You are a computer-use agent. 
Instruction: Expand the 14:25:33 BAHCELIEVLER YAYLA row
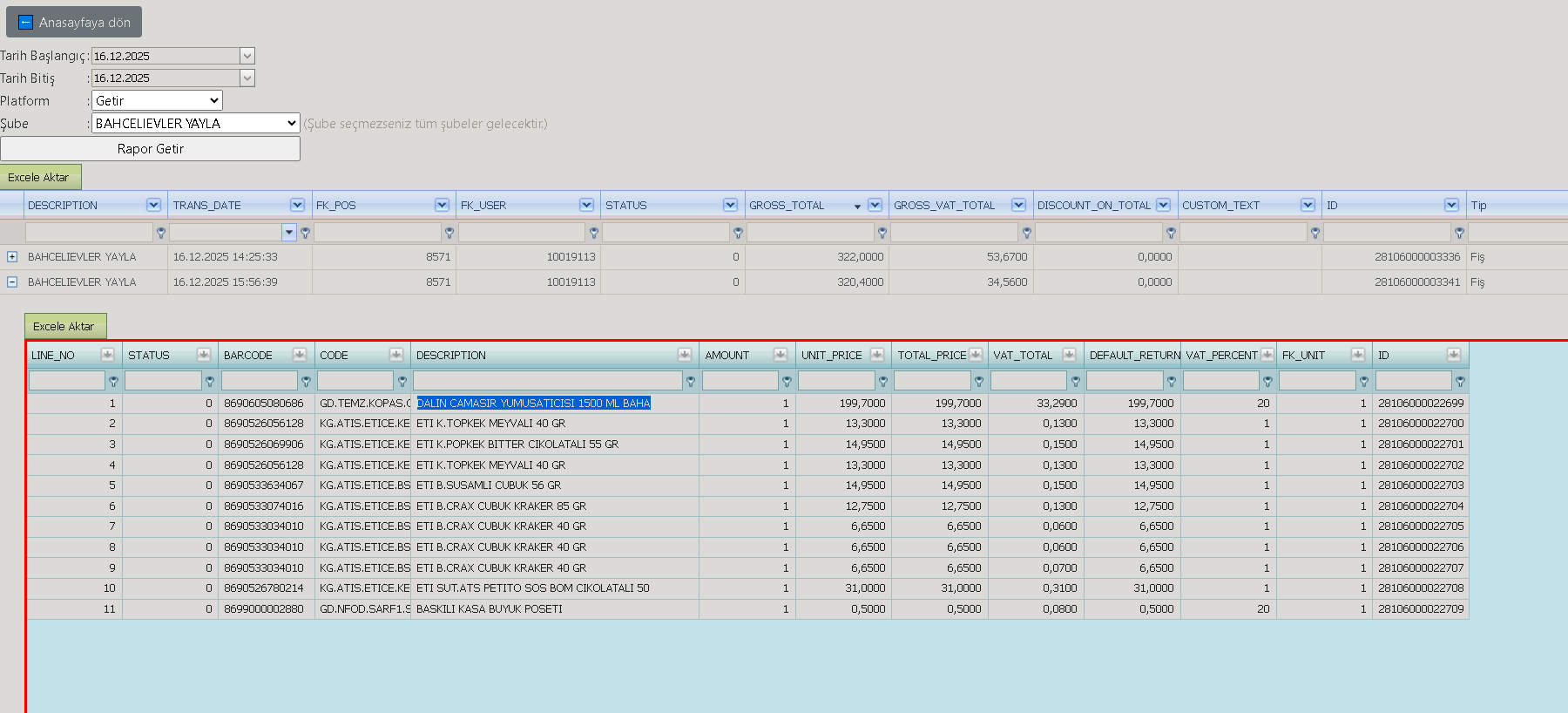(12, 257)
